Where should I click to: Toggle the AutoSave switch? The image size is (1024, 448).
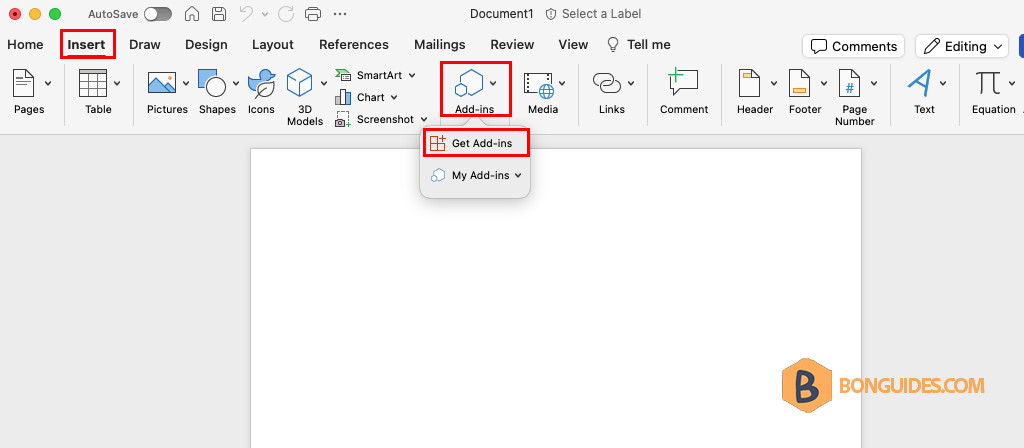[x=157, y=14]
